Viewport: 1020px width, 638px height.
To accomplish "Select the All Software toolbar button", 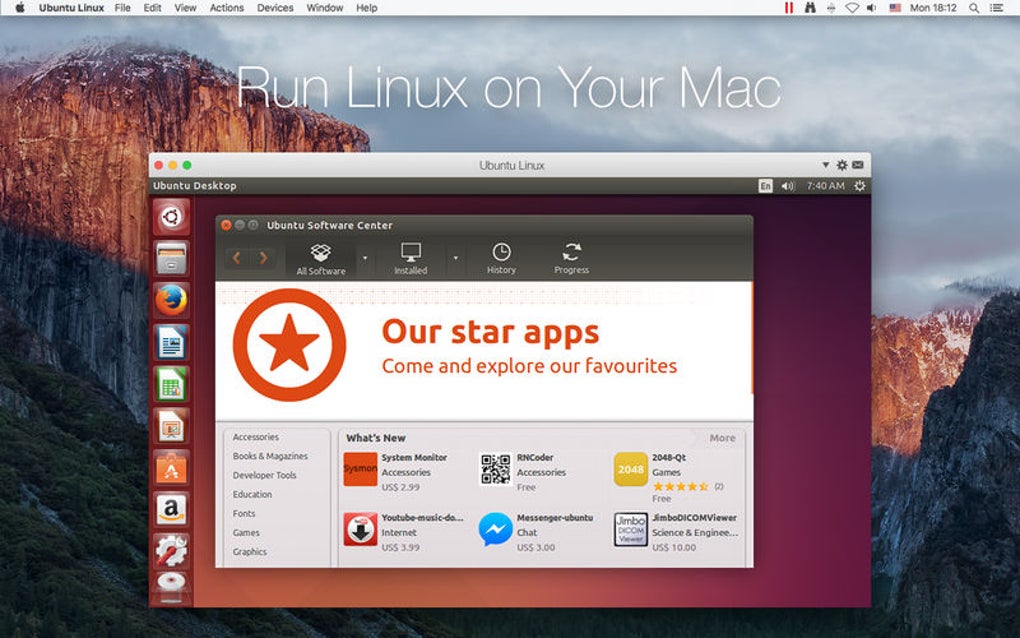I will tap(321, 259).
